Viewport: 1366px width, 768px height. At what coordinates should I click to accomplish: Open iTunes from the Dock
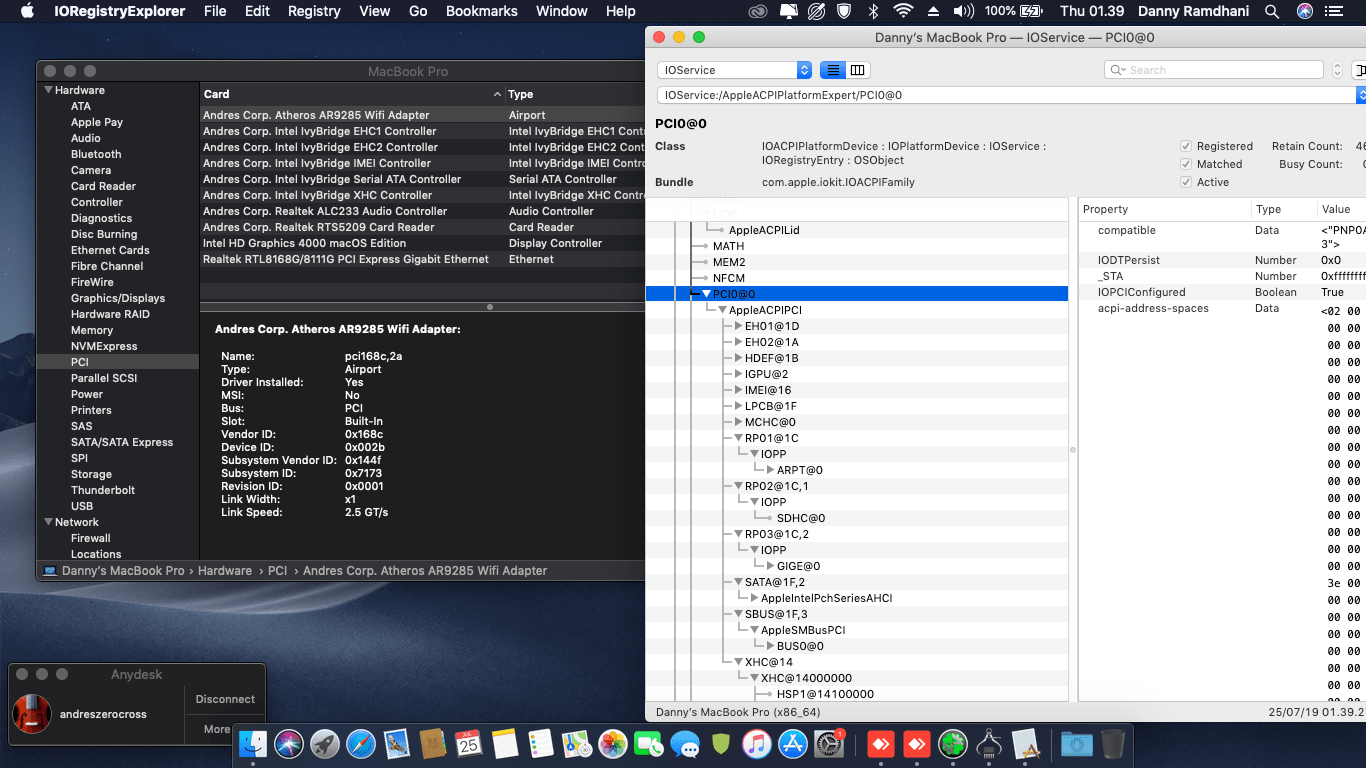(757, 743)
